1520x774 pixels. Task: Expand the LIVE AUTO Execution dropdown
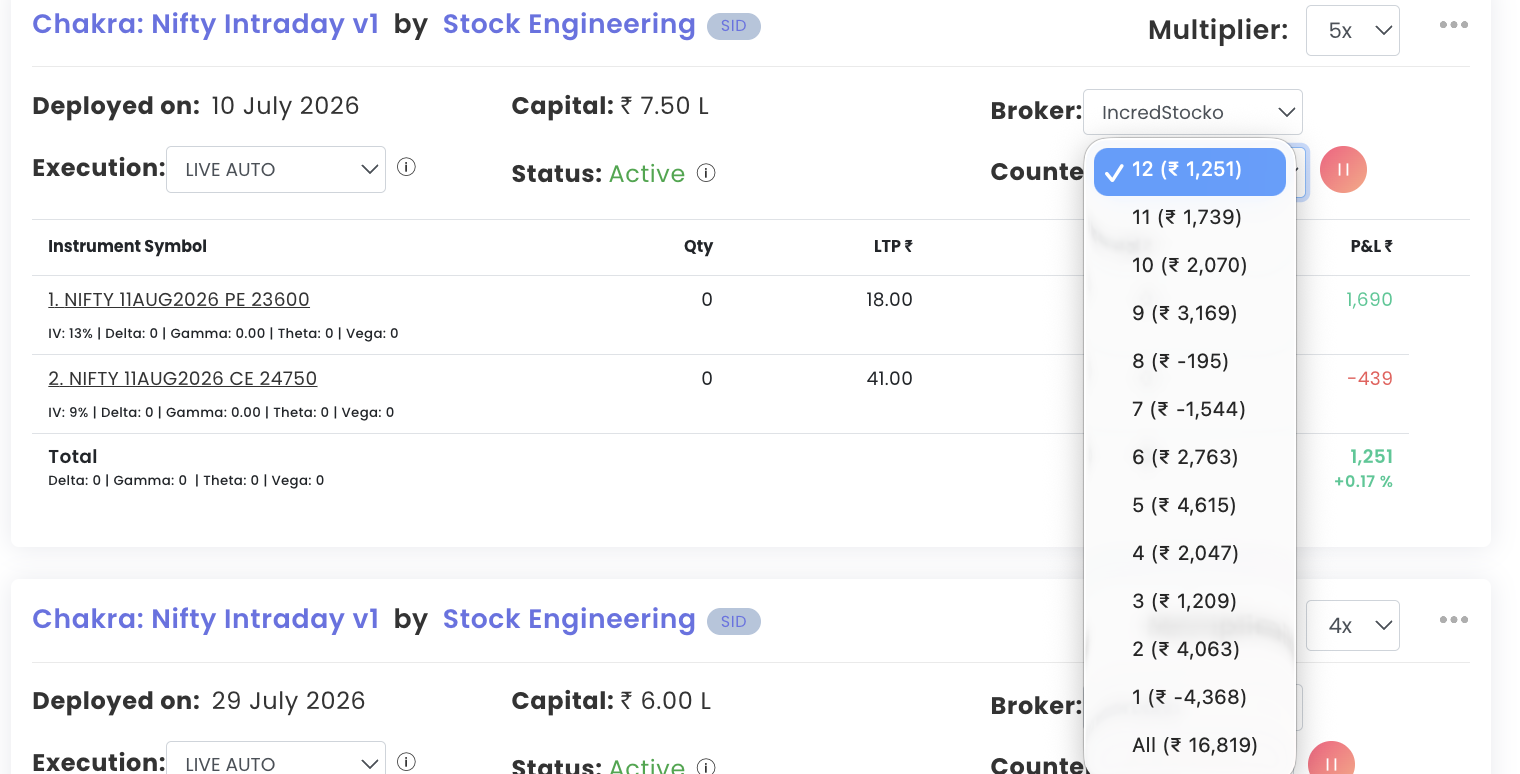tap(276, 169)
